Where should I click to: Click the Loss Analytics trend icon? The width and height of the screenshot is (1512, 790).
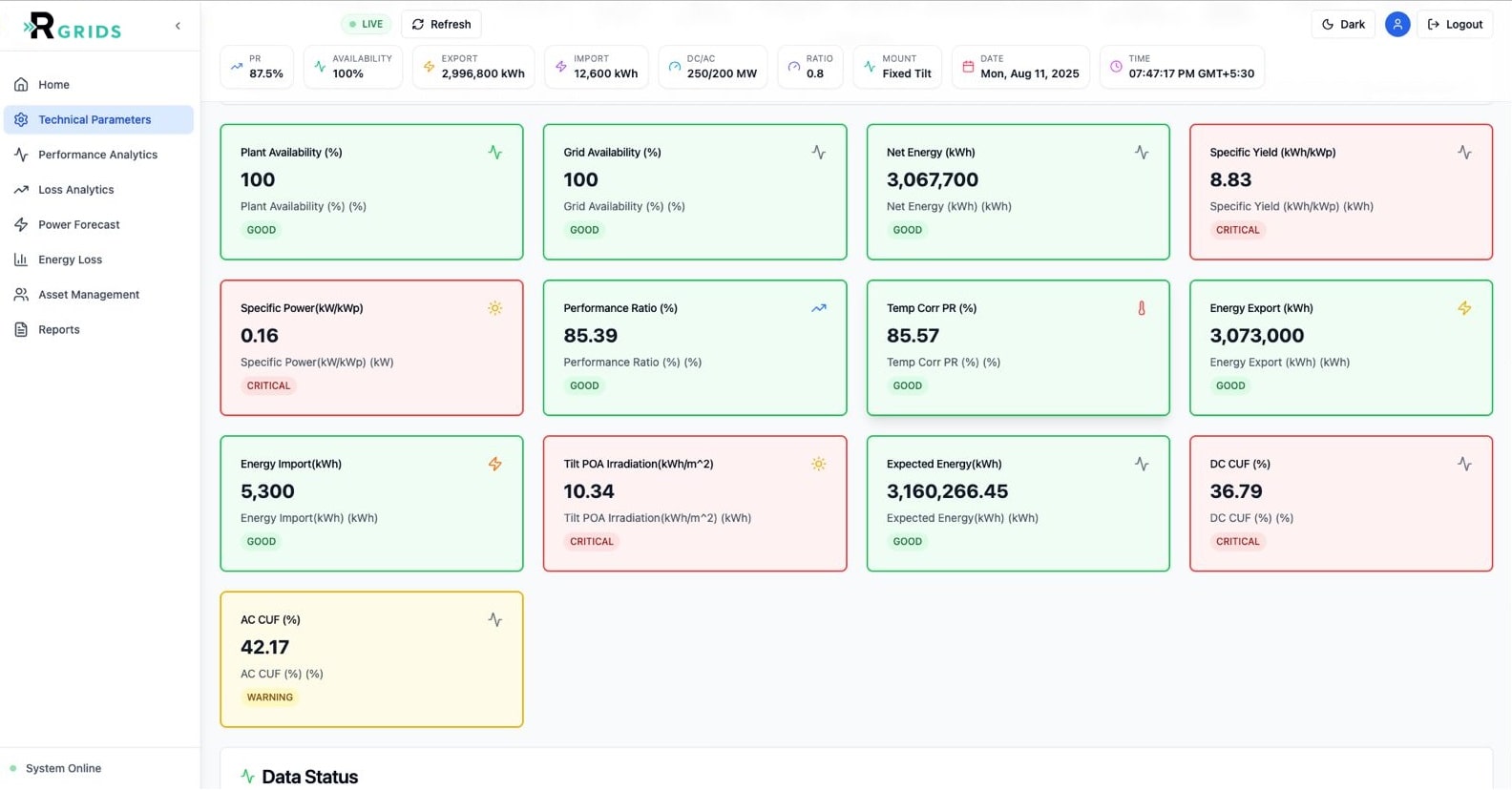click(x=21, y=190)
